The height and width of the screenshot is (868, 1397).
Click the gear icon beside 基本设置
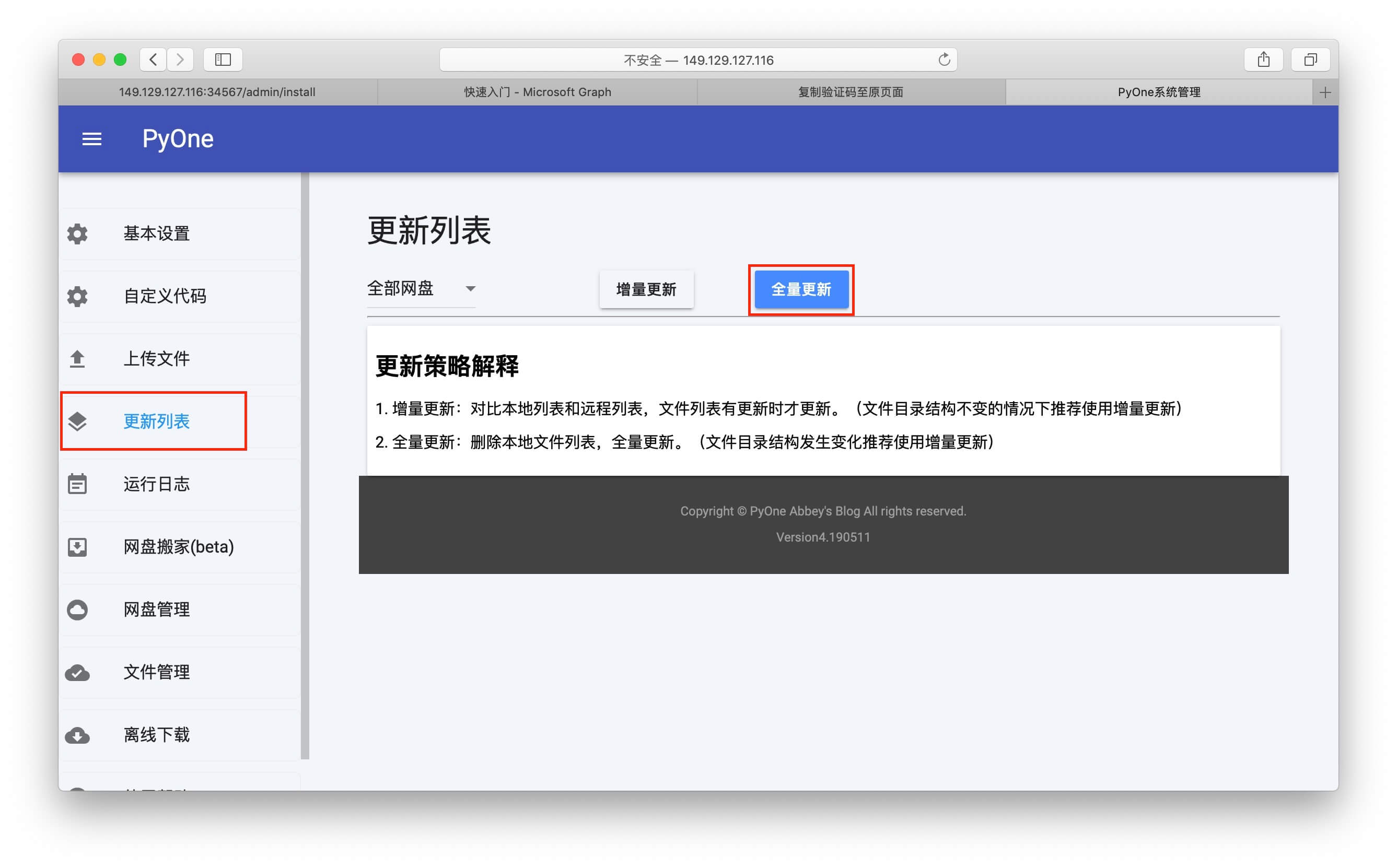point(77,233)
